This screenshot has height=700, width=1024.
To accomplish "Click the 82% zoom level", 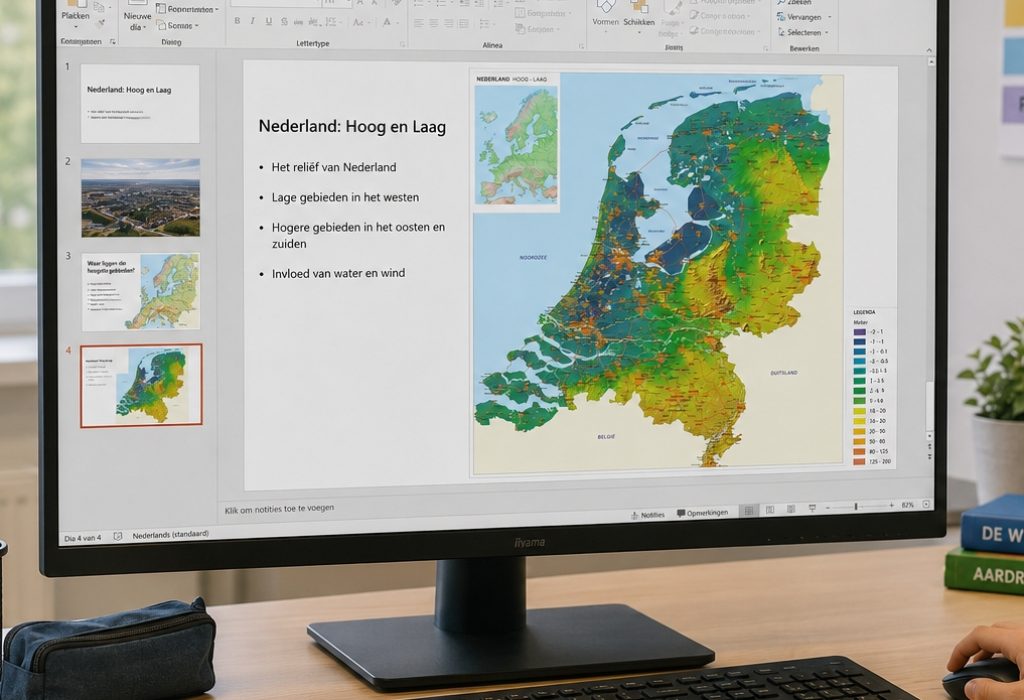I will coord(908,505).
